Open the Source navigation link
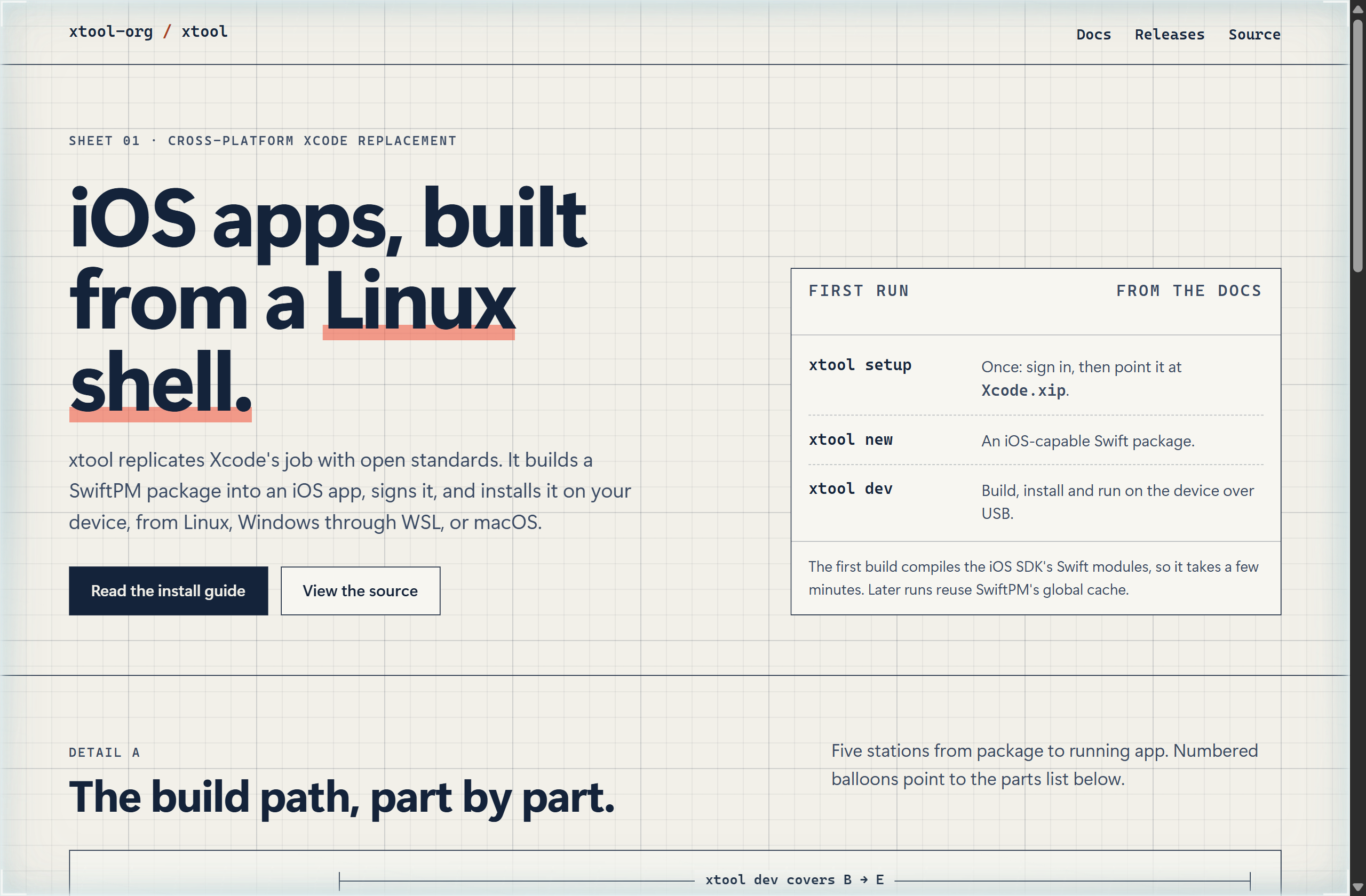 click(x=1254, y=35)
